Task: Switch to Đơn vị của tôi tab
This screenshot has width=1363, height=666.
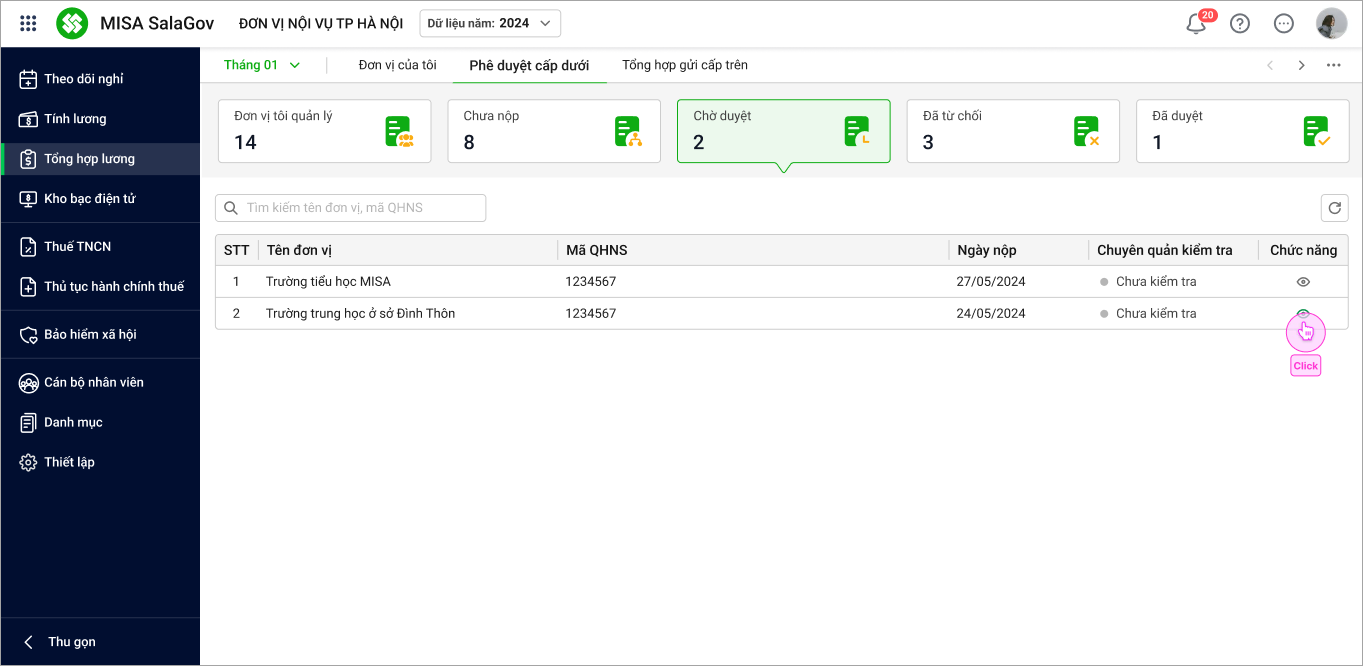Action: point(397,65)
